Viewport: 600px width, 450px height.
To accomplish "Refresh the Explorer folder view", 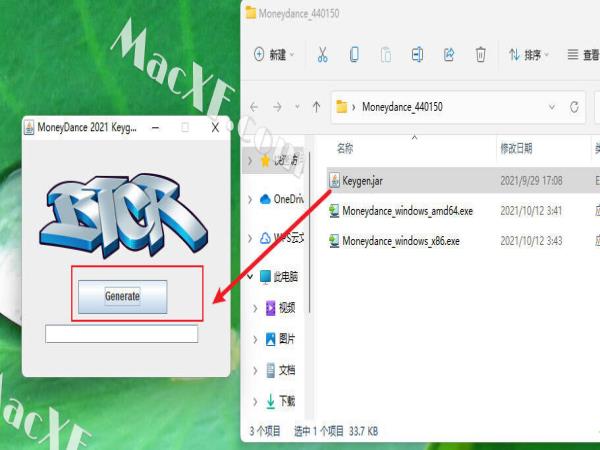I will tap(574, 107).
